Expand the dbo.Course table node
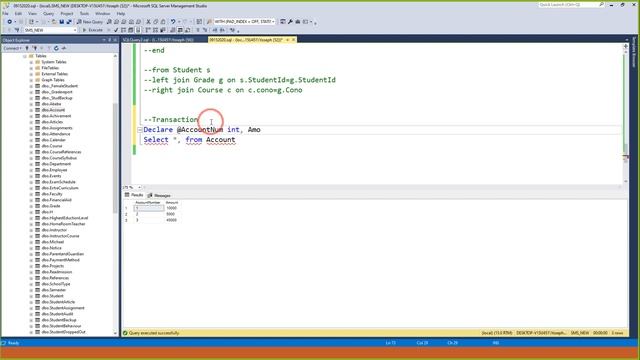 pyautogui.click(x=31, y=146)
